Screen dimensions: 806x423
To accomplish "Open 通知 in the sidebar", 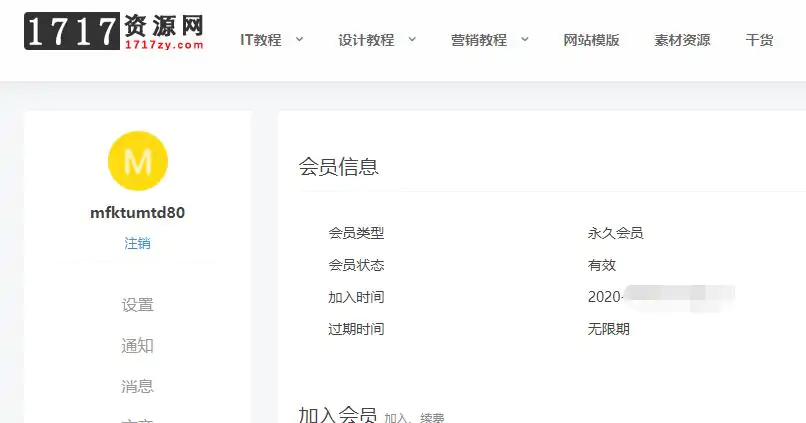I will (137, 345).
